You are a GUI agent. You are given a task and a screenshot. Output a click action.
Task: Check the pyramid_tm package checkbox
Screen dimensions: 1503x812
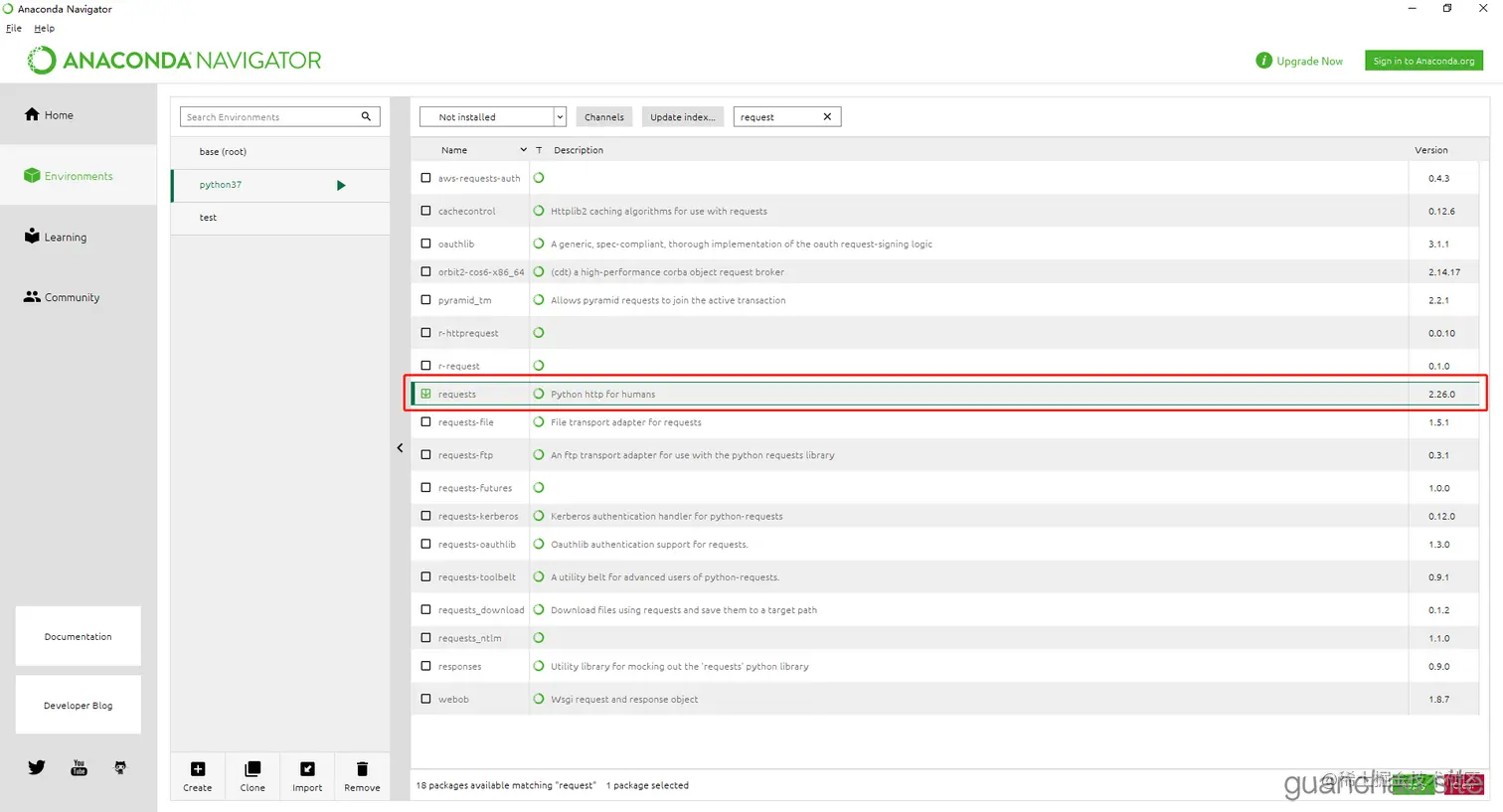pos(425,299)
